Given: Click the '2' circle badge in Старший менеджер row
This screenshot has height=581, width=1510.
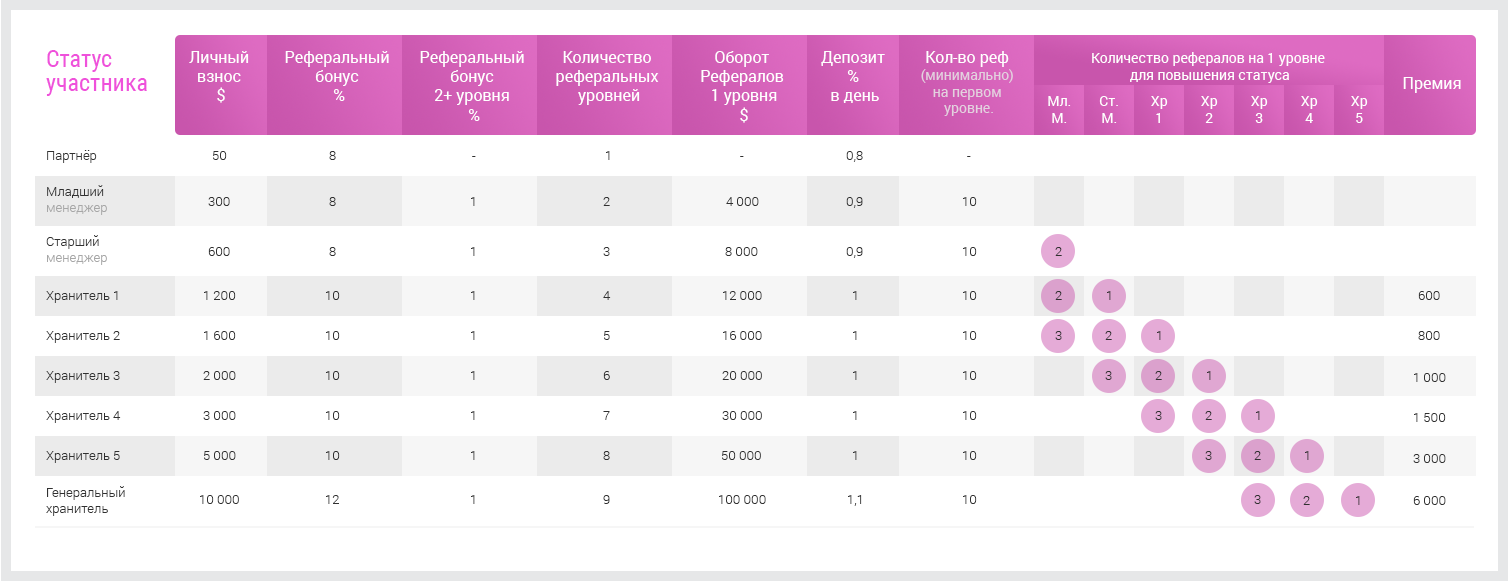Looking at the screenshot, I should click(x=1058, y=251).
